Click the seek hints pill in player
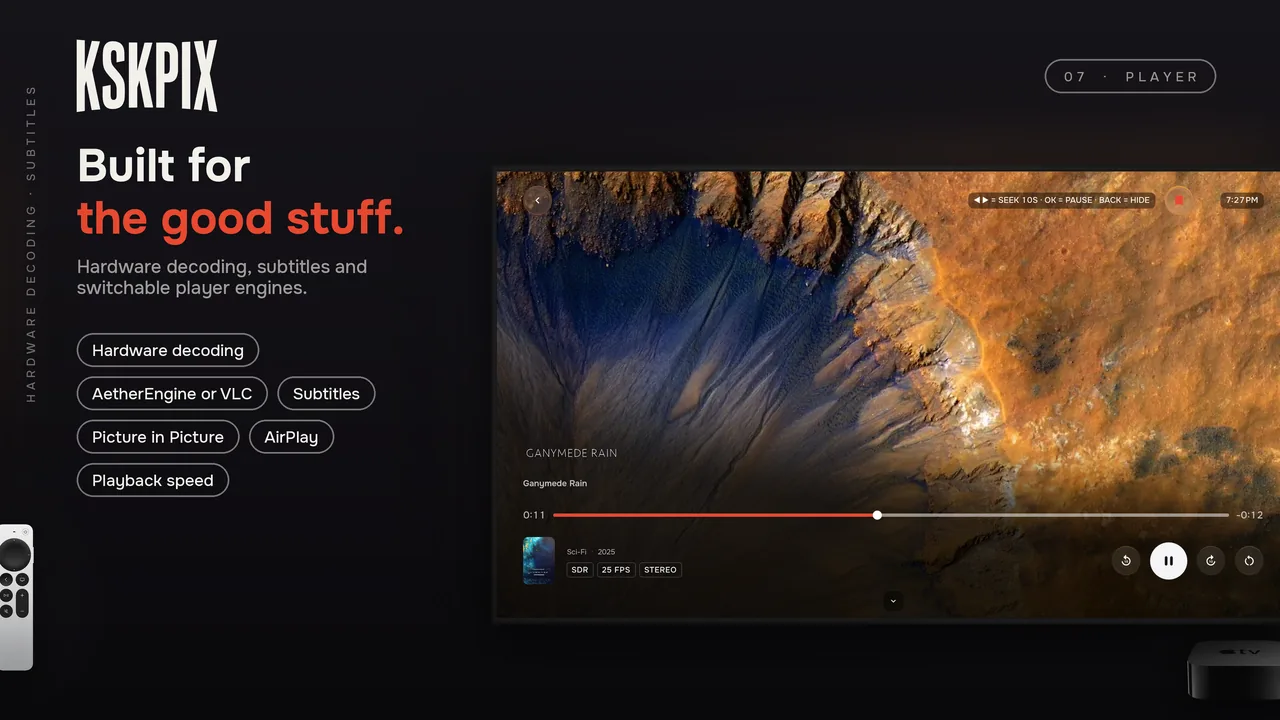 click(1061, 200)
